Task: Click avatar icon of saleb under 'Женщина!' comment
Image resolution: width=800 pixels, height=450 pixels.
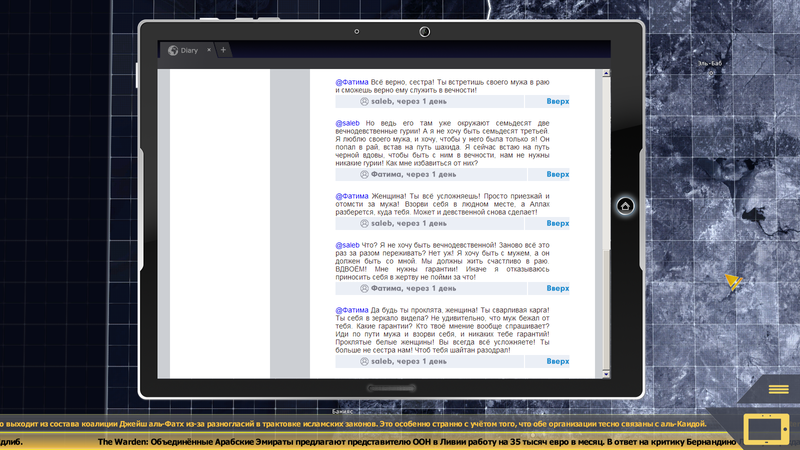Action: point(364,223)
